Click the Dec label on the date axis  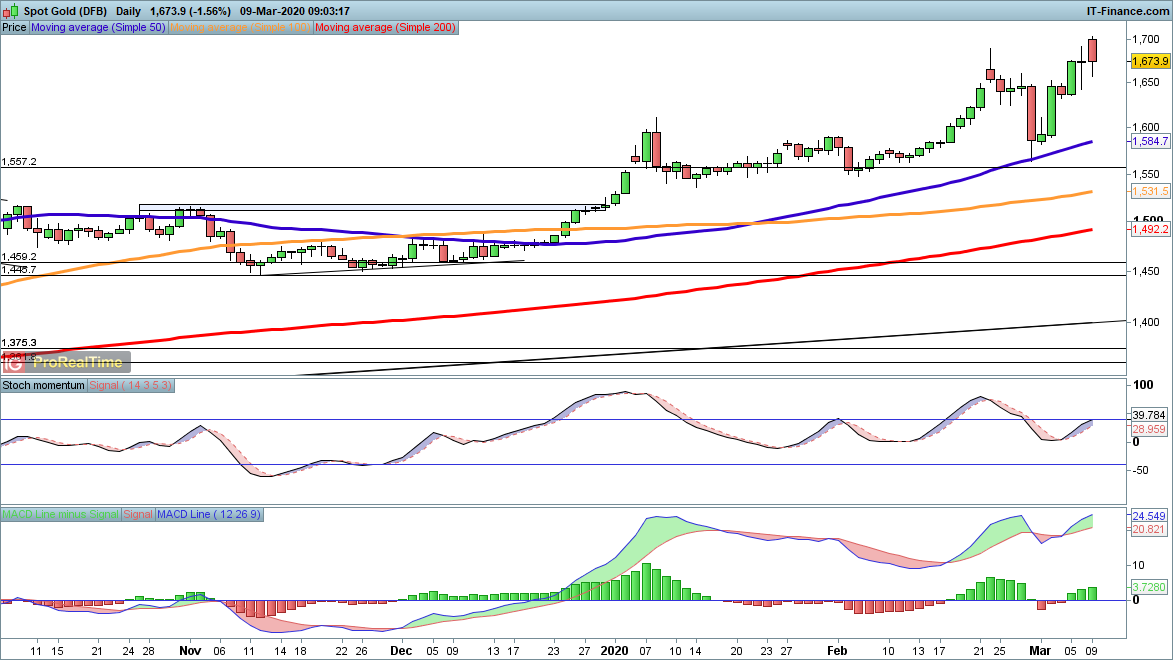401,651
